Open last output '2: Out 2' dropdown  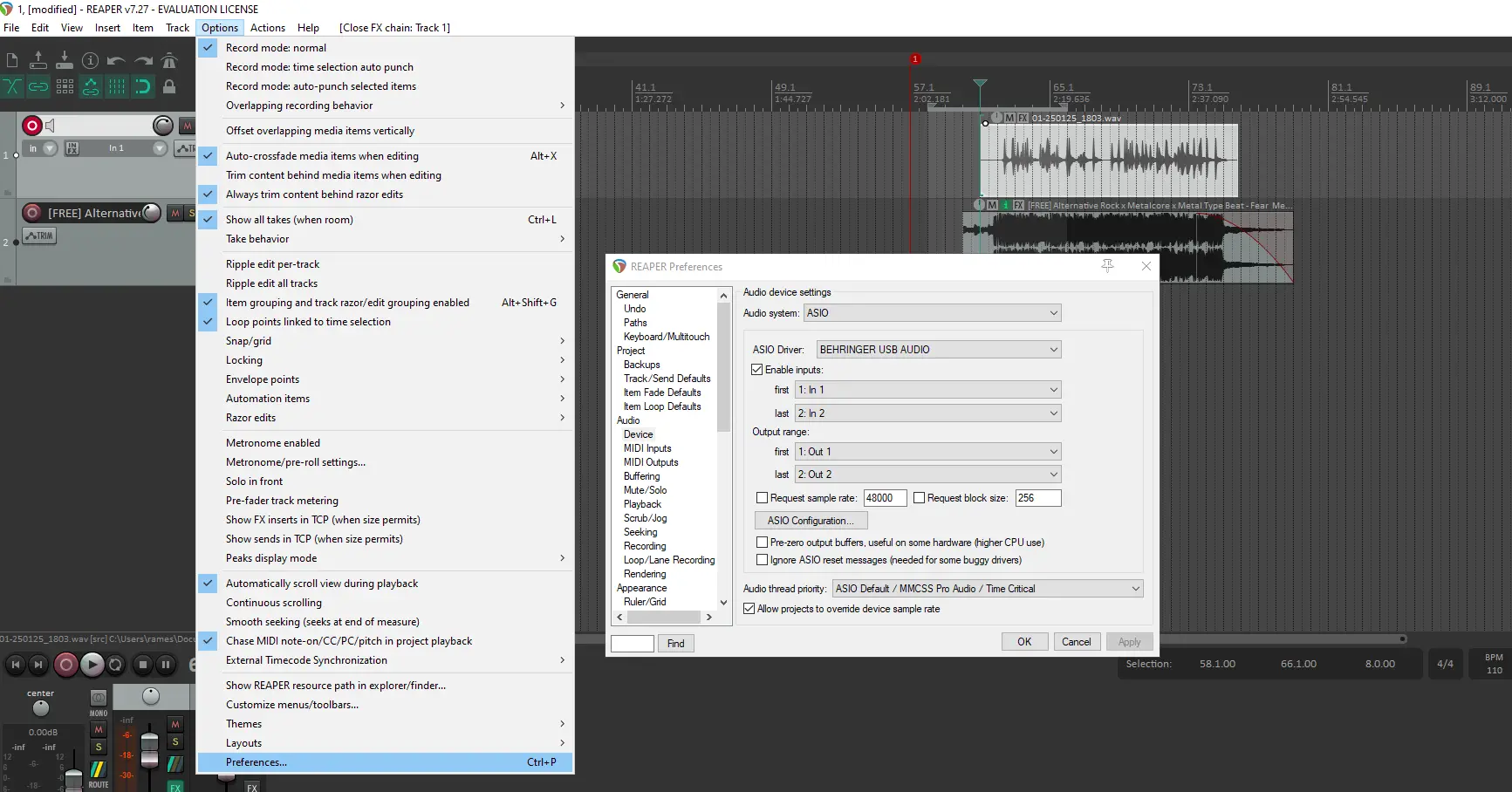click(x=928, y=475)
